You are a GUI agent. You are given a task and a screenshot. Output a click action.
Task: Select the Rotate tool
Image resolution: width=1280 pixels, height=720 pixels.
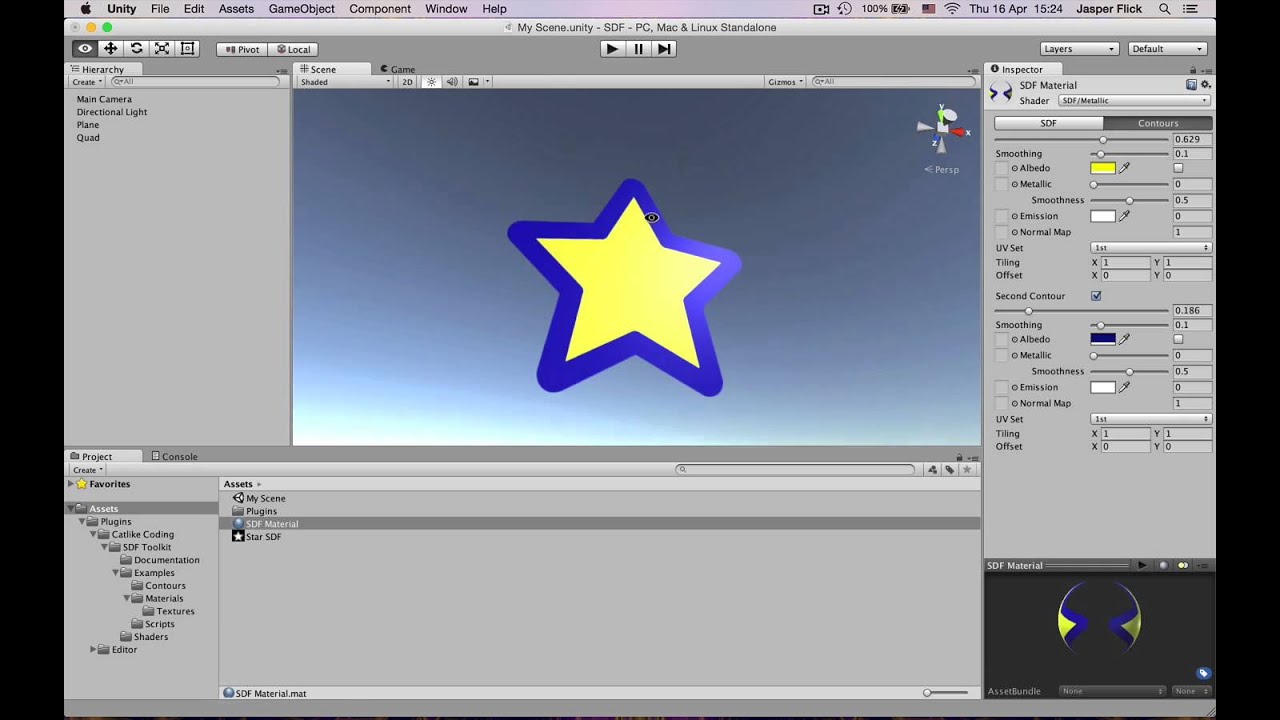pos(135,47)
